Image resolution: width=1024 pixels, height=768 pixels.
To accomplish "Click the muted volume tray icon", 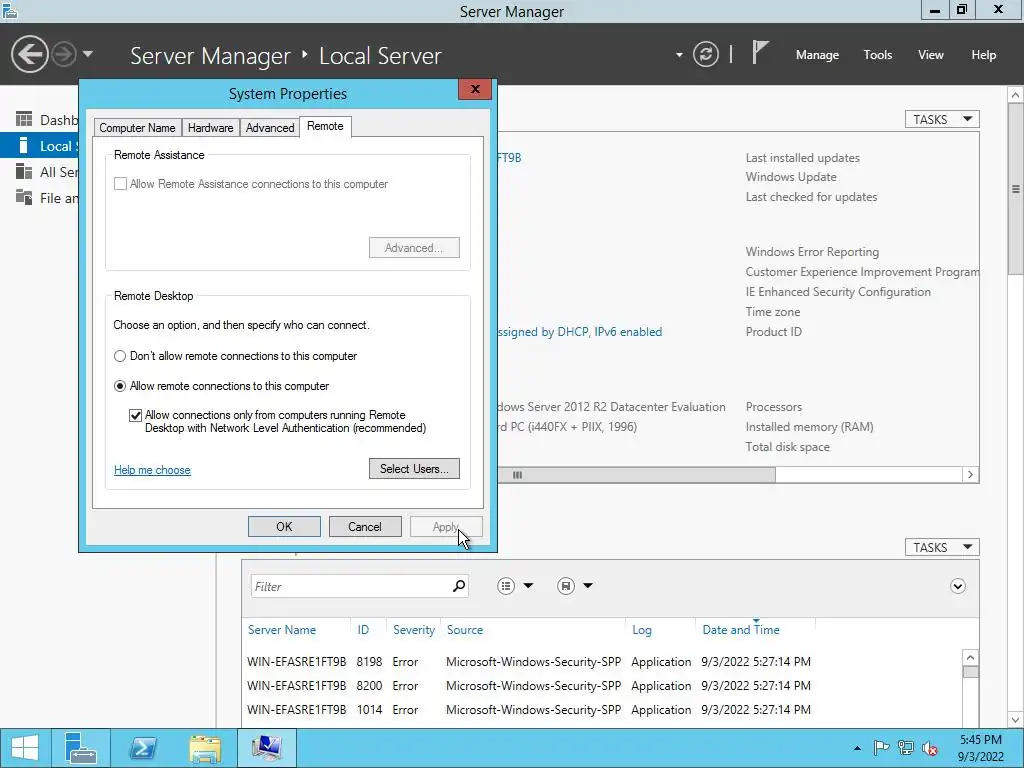I will [930, 748].
